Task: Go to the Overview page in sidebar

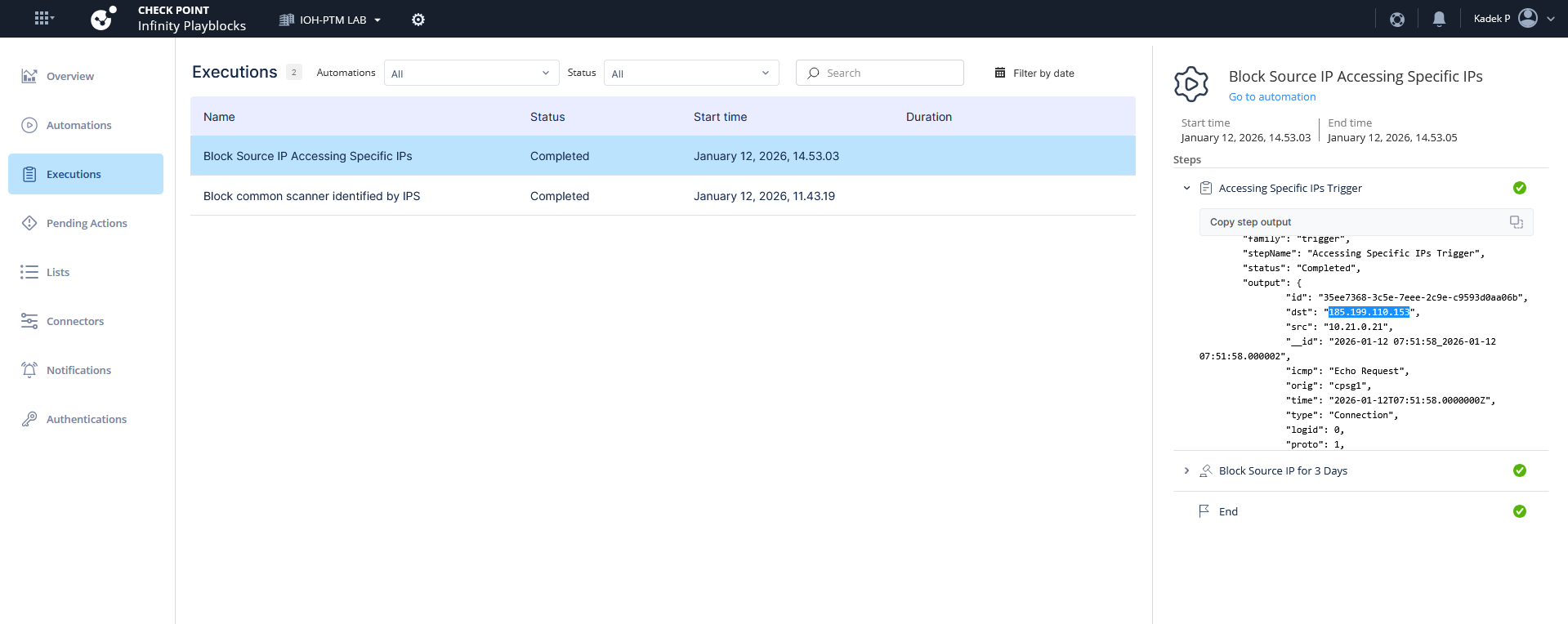Action: click(70, 76)
